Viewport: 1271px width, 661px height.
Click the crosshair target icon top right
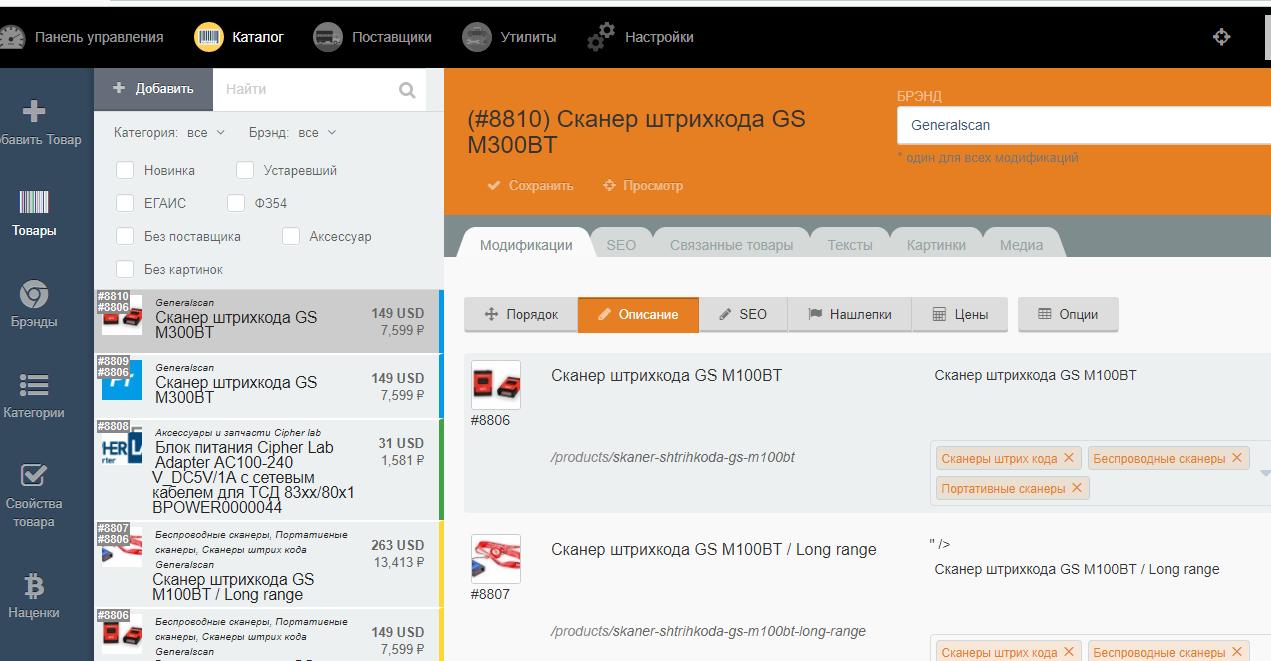coord(1221,37)
